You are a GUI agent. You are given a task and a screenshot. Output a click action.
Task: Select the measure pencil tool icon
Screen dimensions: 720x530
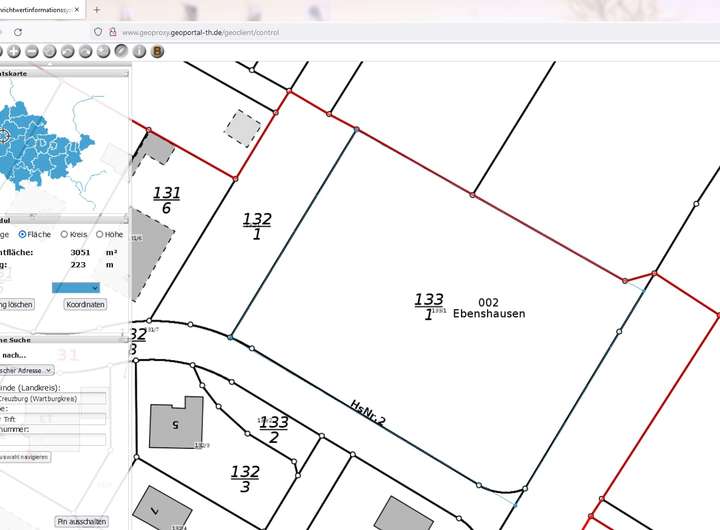tap(121, 51)
